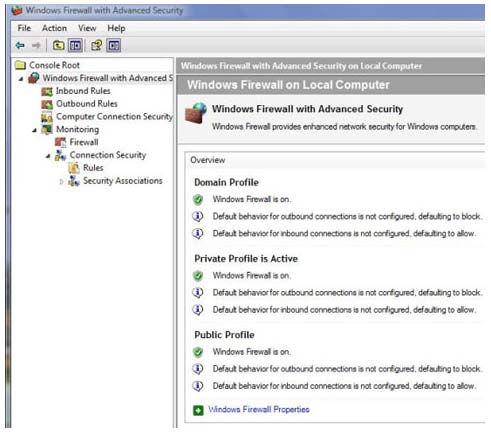Select the Outbound Rules node

[87, 104]
